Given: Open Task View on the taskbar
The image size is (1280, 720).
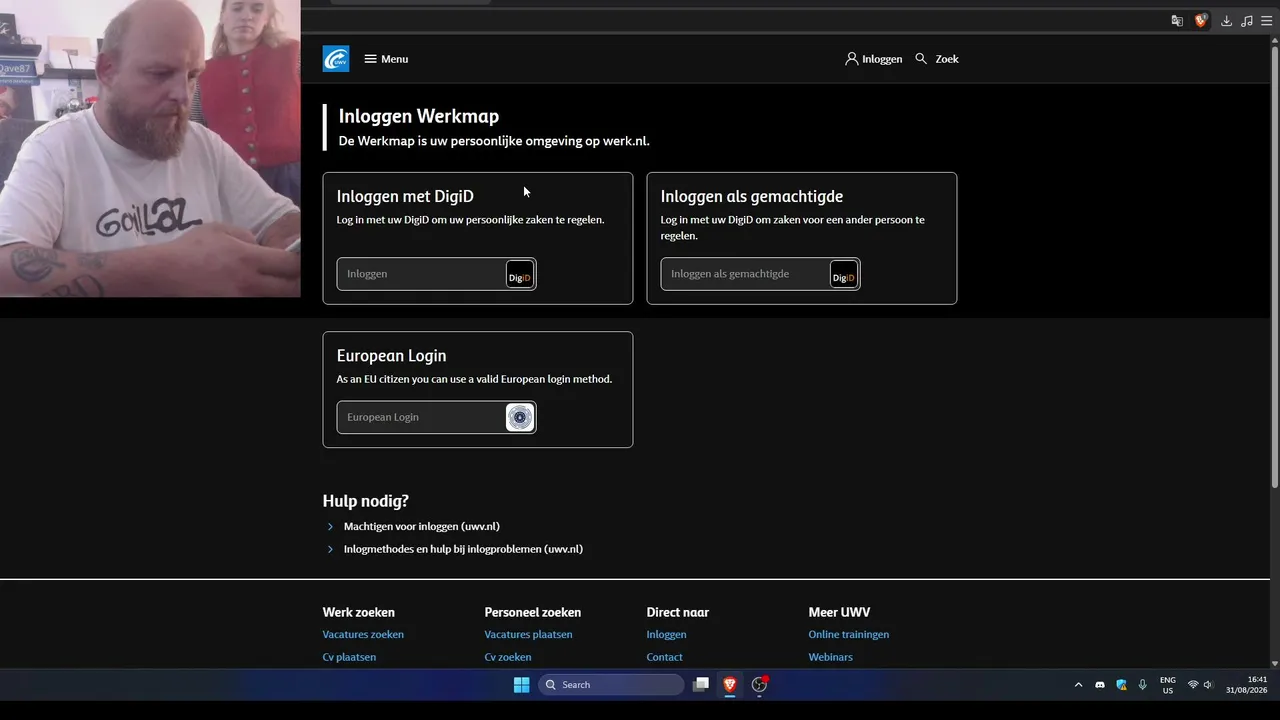Looking at the screenshot, I should pyautogui.click(x=701, y=685).
